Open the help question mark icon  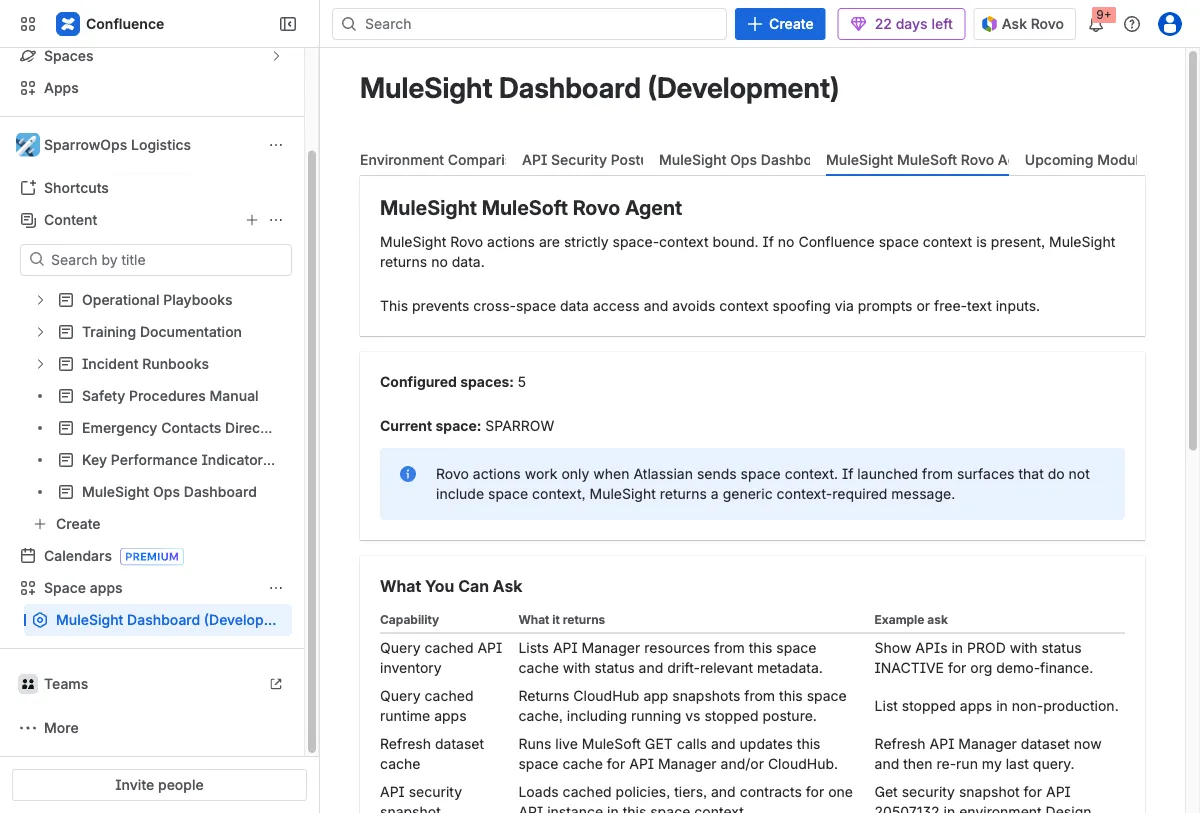(x=1132, y=24)
